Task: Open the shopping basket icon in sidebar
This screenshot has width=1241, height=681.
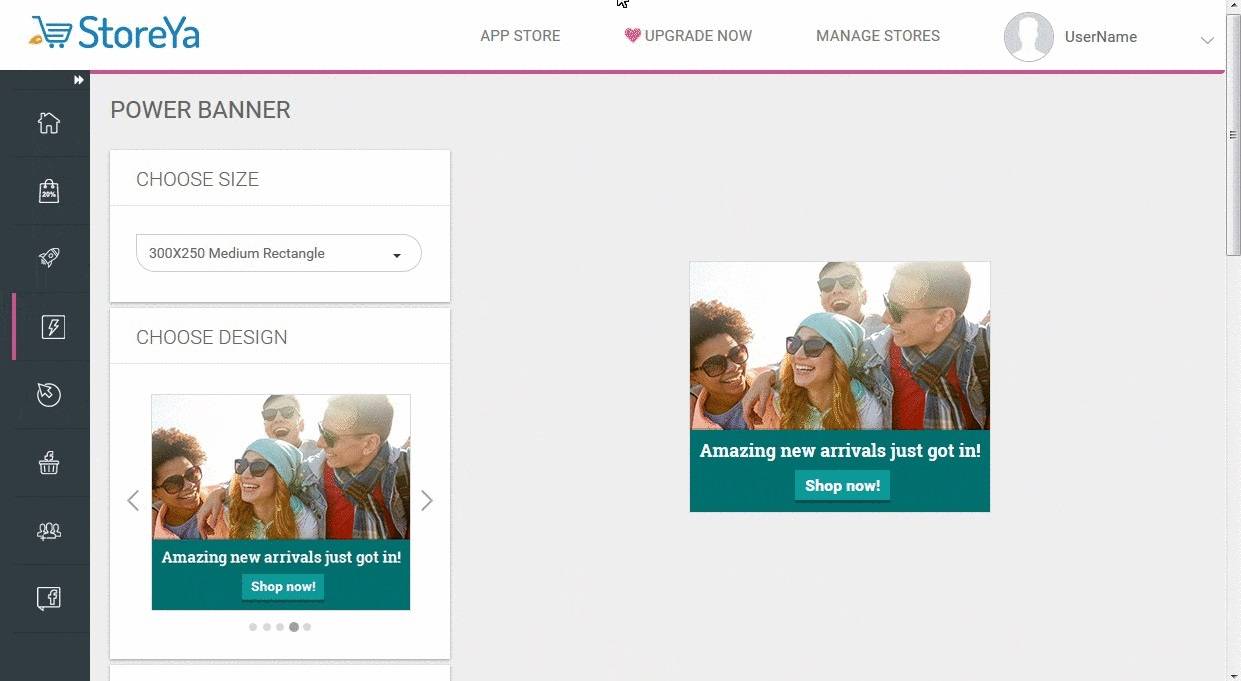Action: coord(48,463)
